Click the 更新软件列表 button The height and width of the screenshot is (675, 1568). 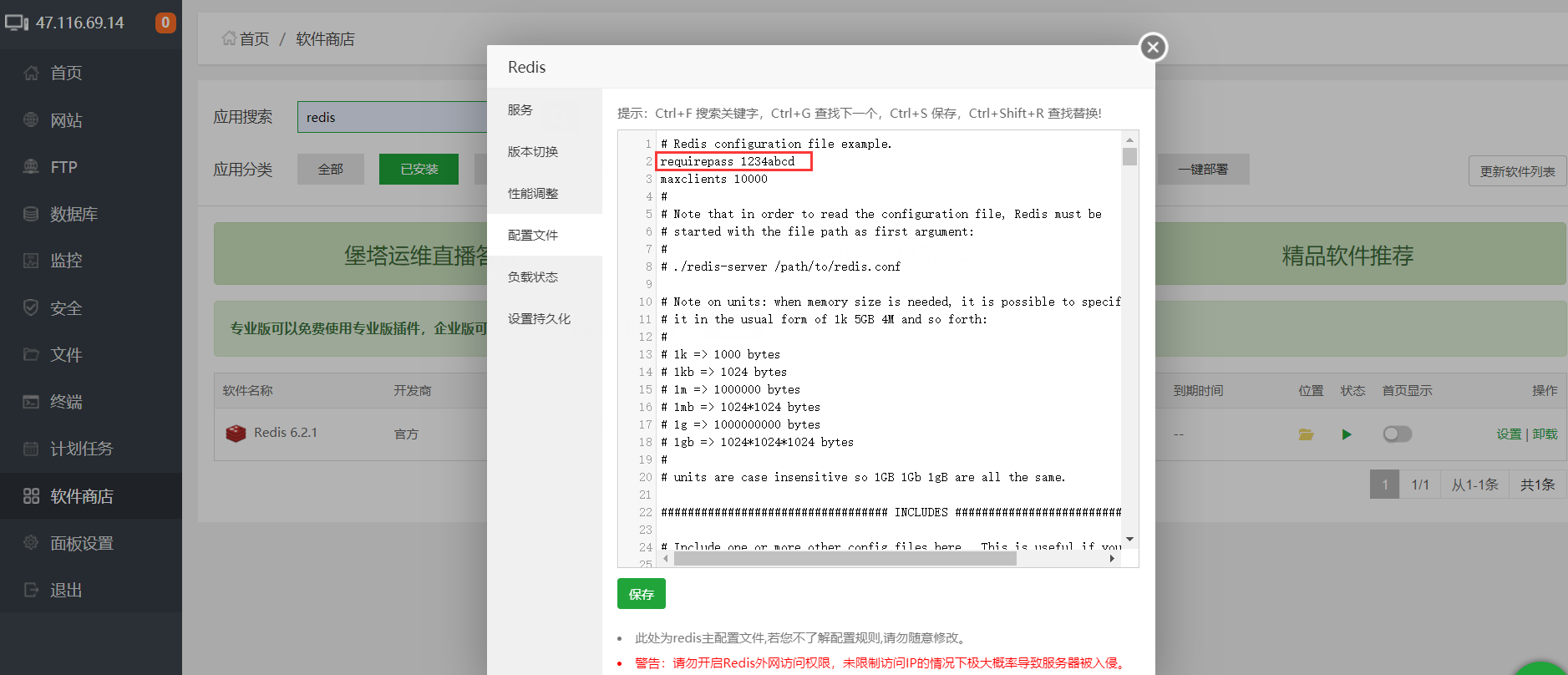pyautogui.click(x=1518, y=171)
